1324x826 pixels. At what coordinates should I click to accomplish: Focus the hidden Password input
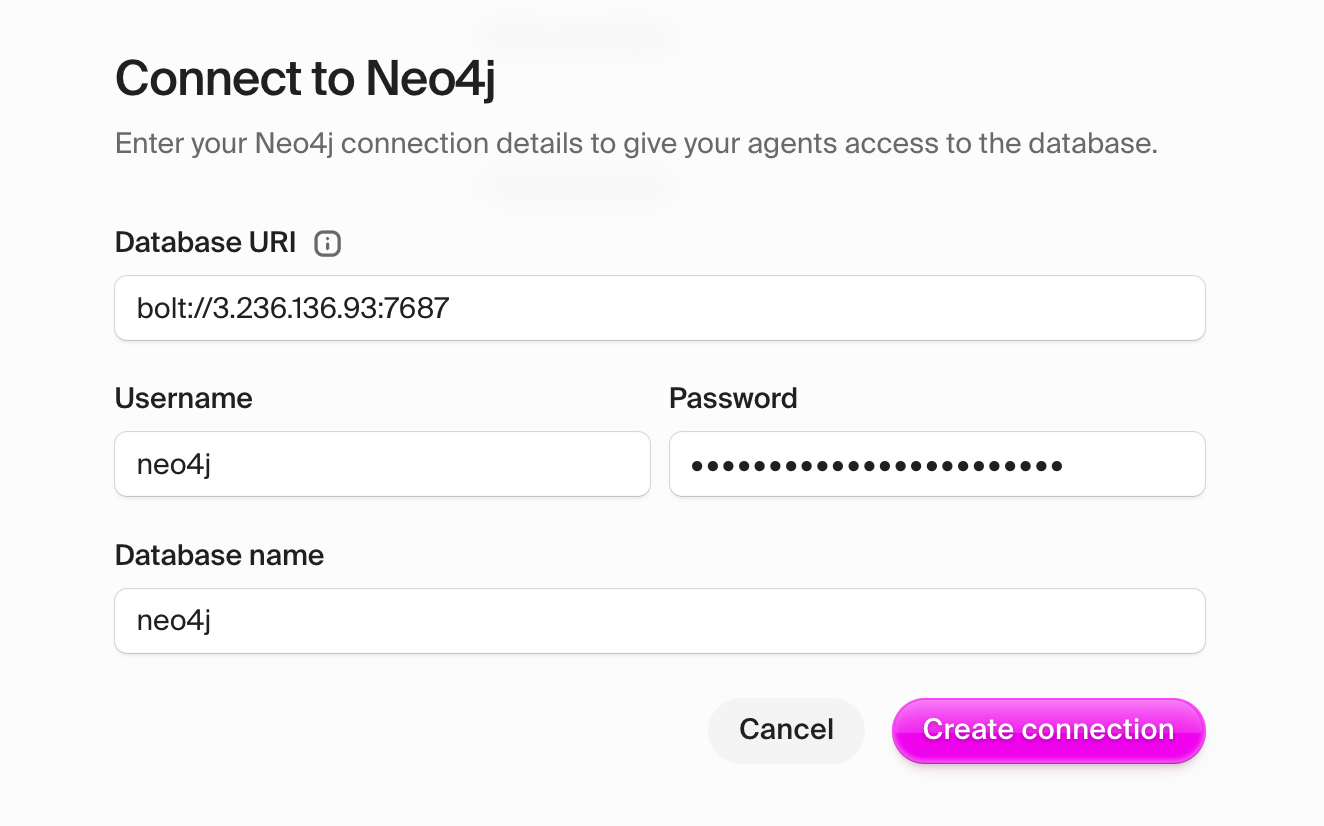[x=937, y=464]
